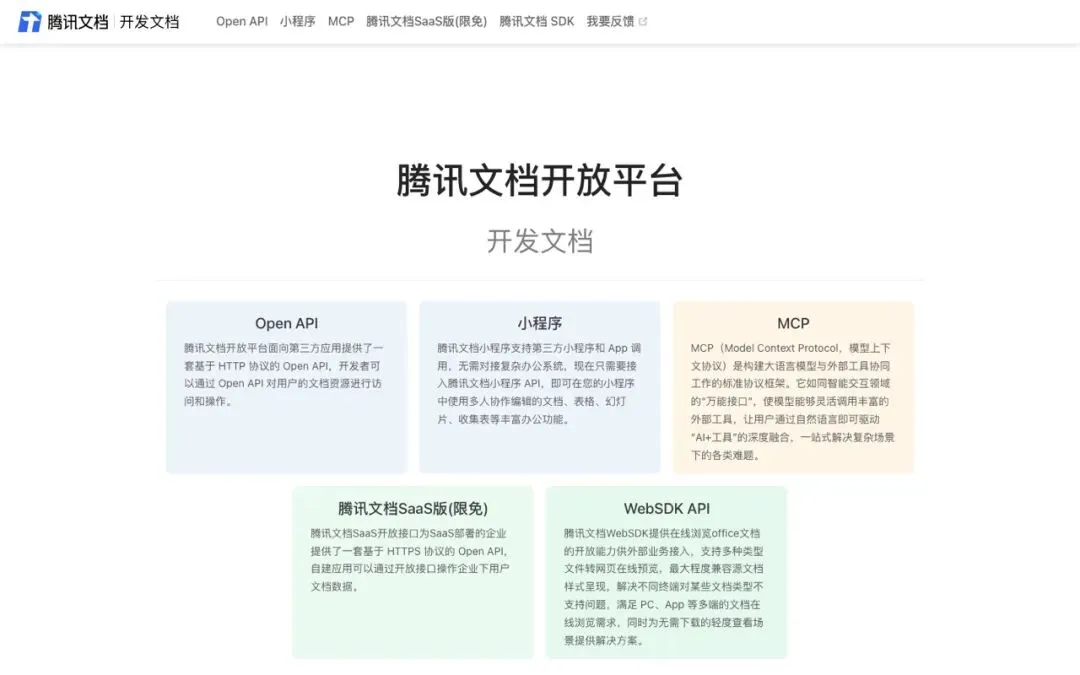Click the 腾讯文档开放平台 main heading
The image size is (1080, 675).
click(539, 180)
